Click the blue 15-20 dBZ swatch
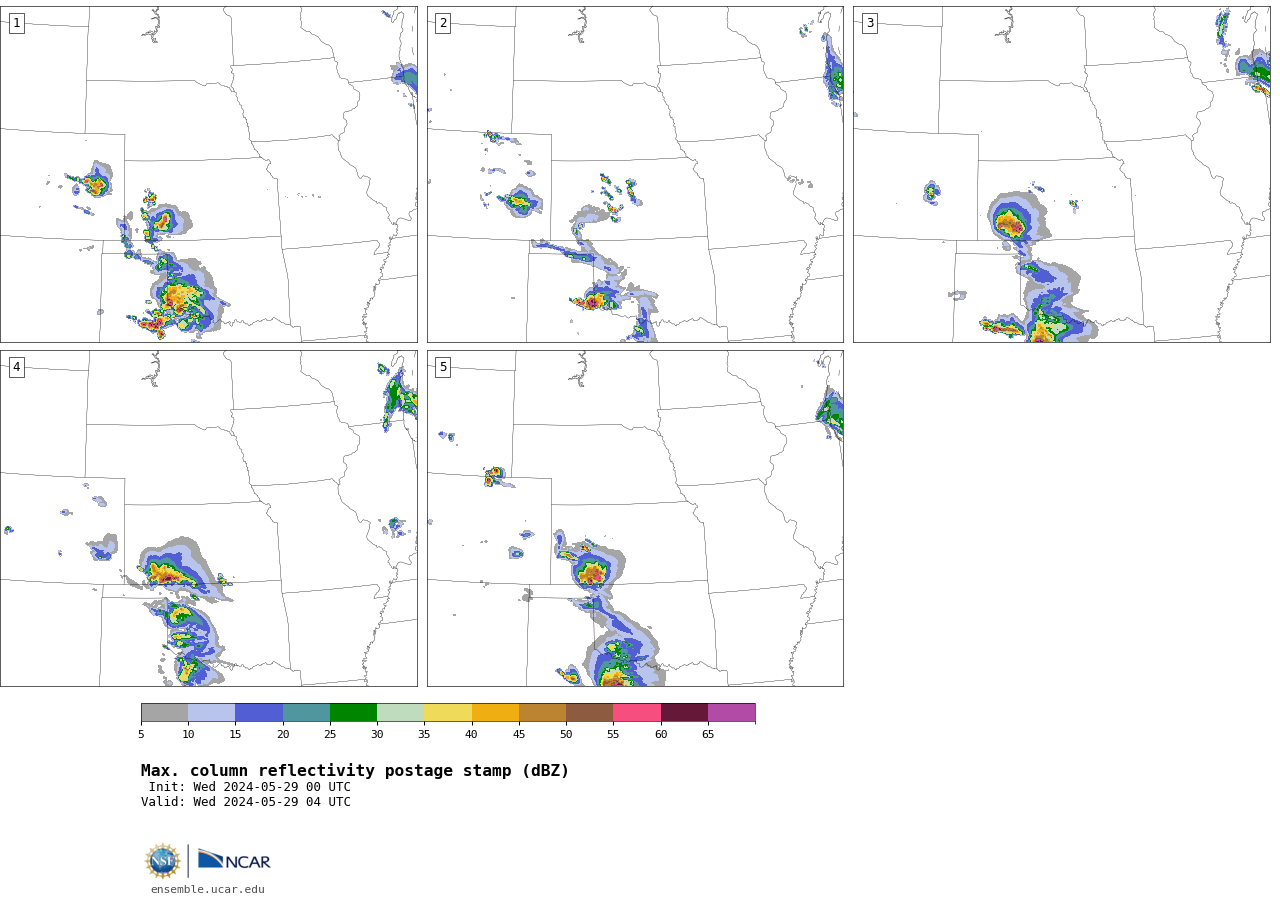Image resolution: width=1280 pixels, height=901 pixels. 259,713
